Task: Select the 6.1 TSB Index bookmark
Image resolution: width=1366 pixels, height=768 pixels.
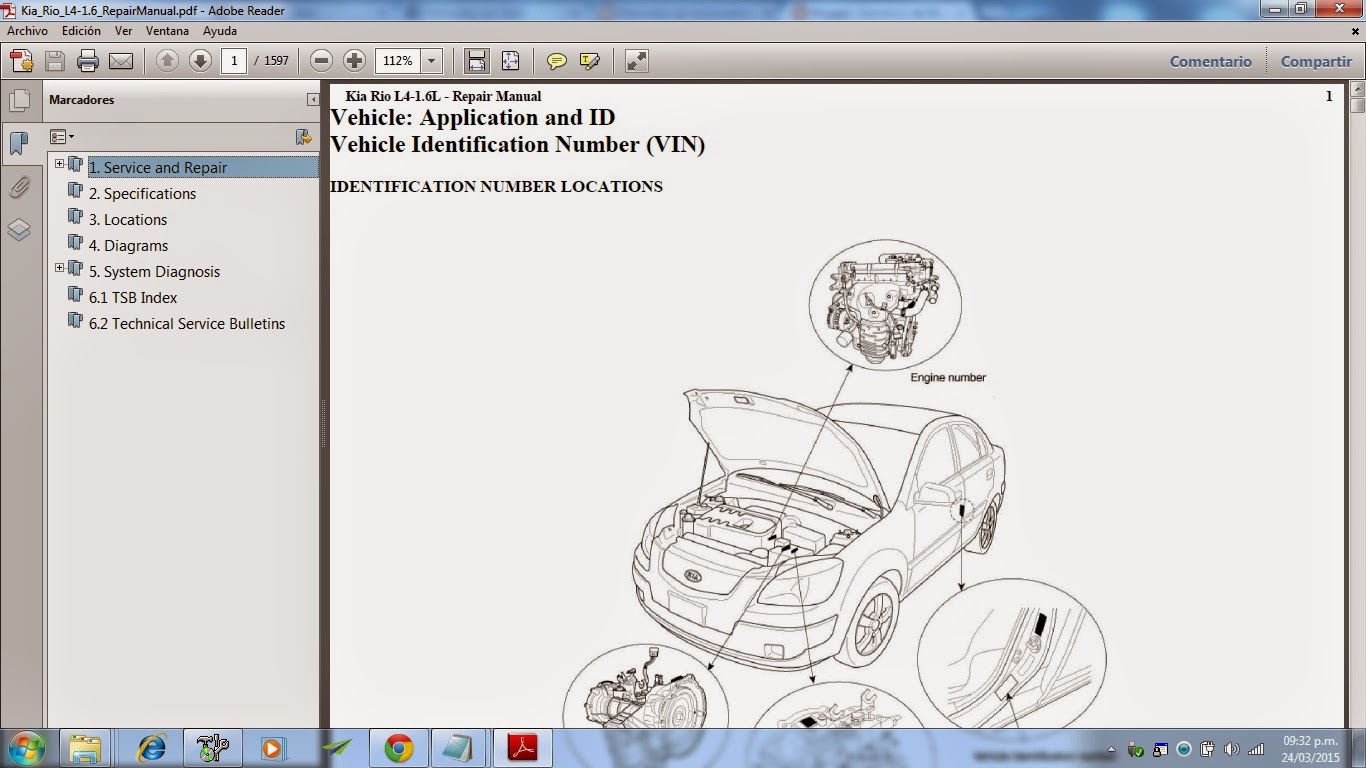Action: [x=133, y=298]
